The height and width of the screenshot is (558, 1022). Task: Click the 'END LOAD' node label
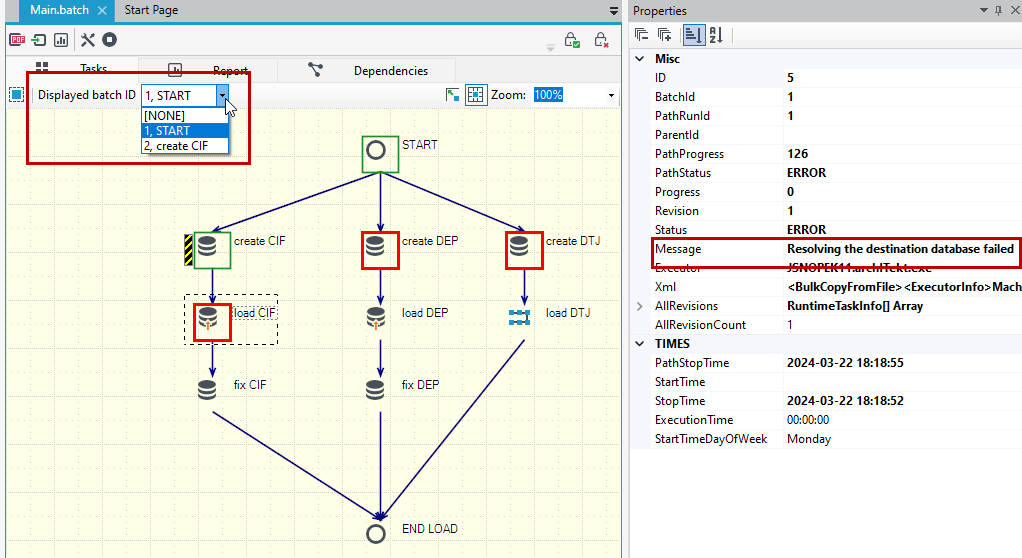(x=430, y=529)
